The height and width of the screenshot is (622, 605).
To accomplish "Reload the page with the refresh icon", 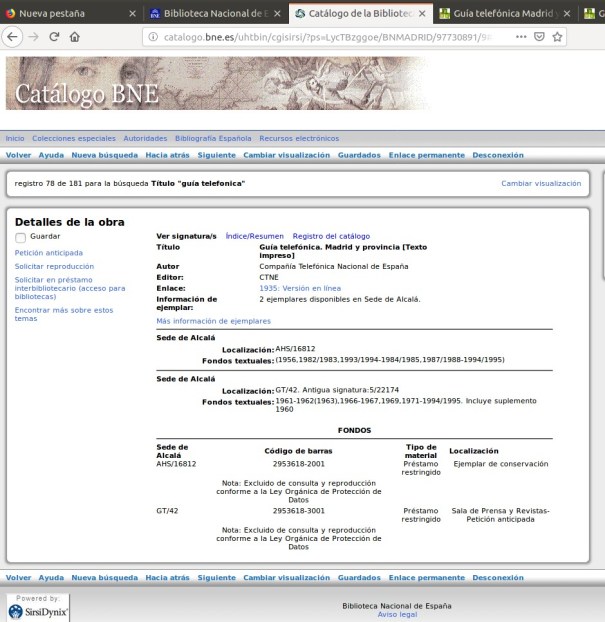I will (53, 36).
